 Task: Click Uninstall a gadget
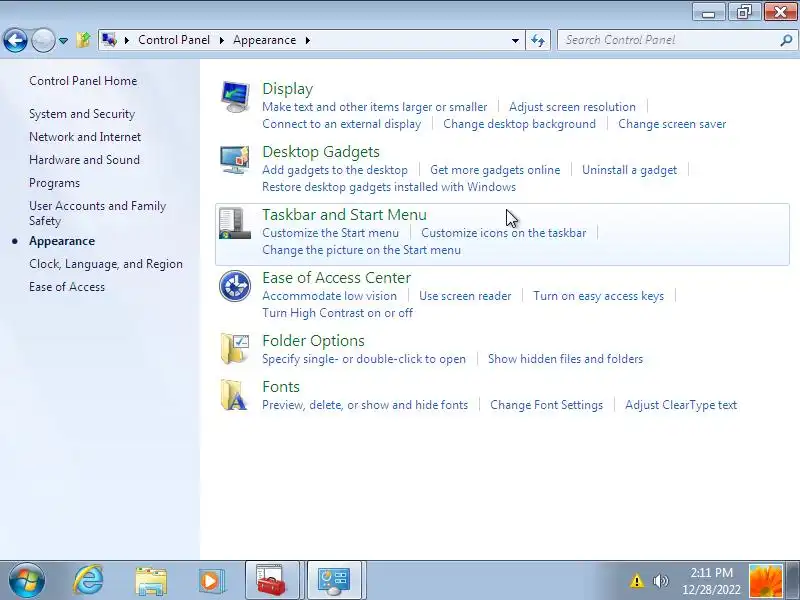[x=630, y=170]
